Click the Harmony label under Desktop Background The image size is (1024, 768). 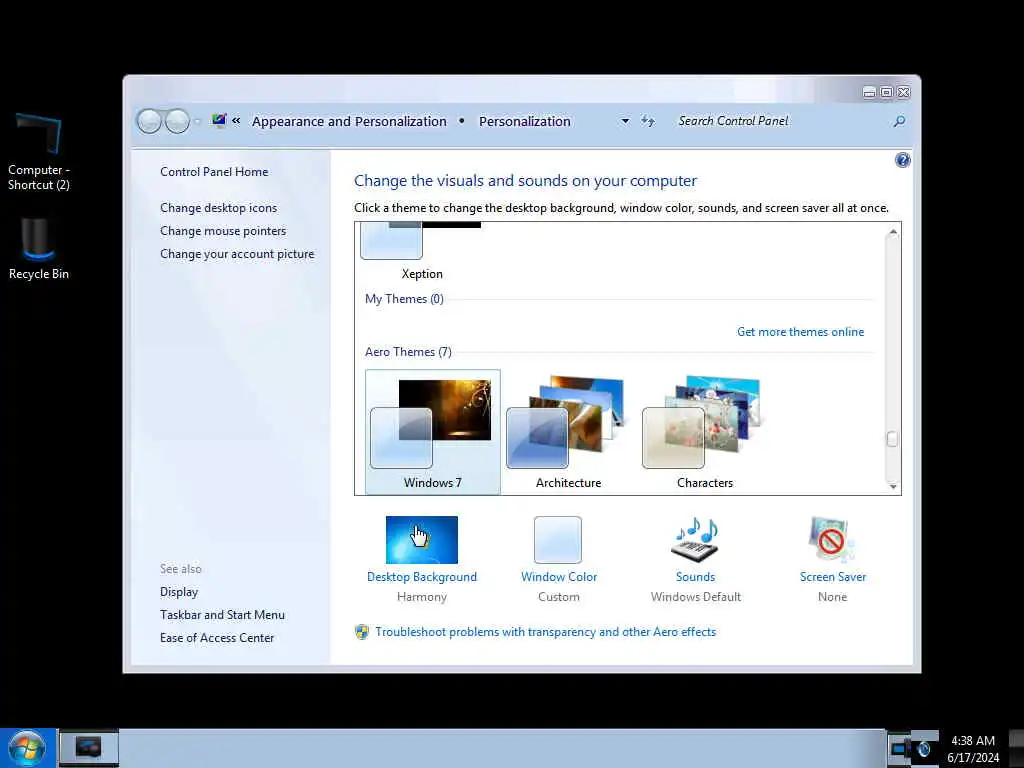[x=422, y=597]
